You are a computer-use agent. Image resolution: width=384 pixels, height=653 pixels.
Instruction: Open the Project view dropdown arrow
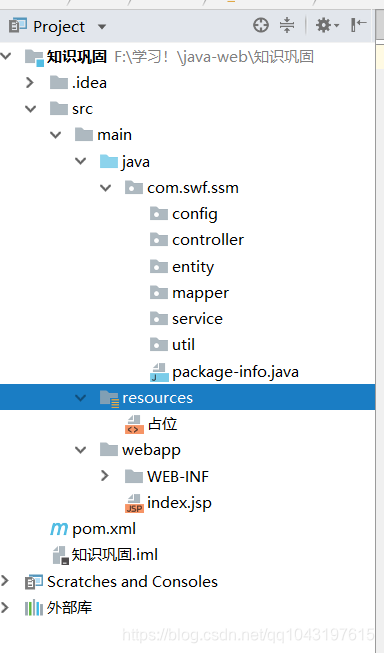click(x=102, y=27)
